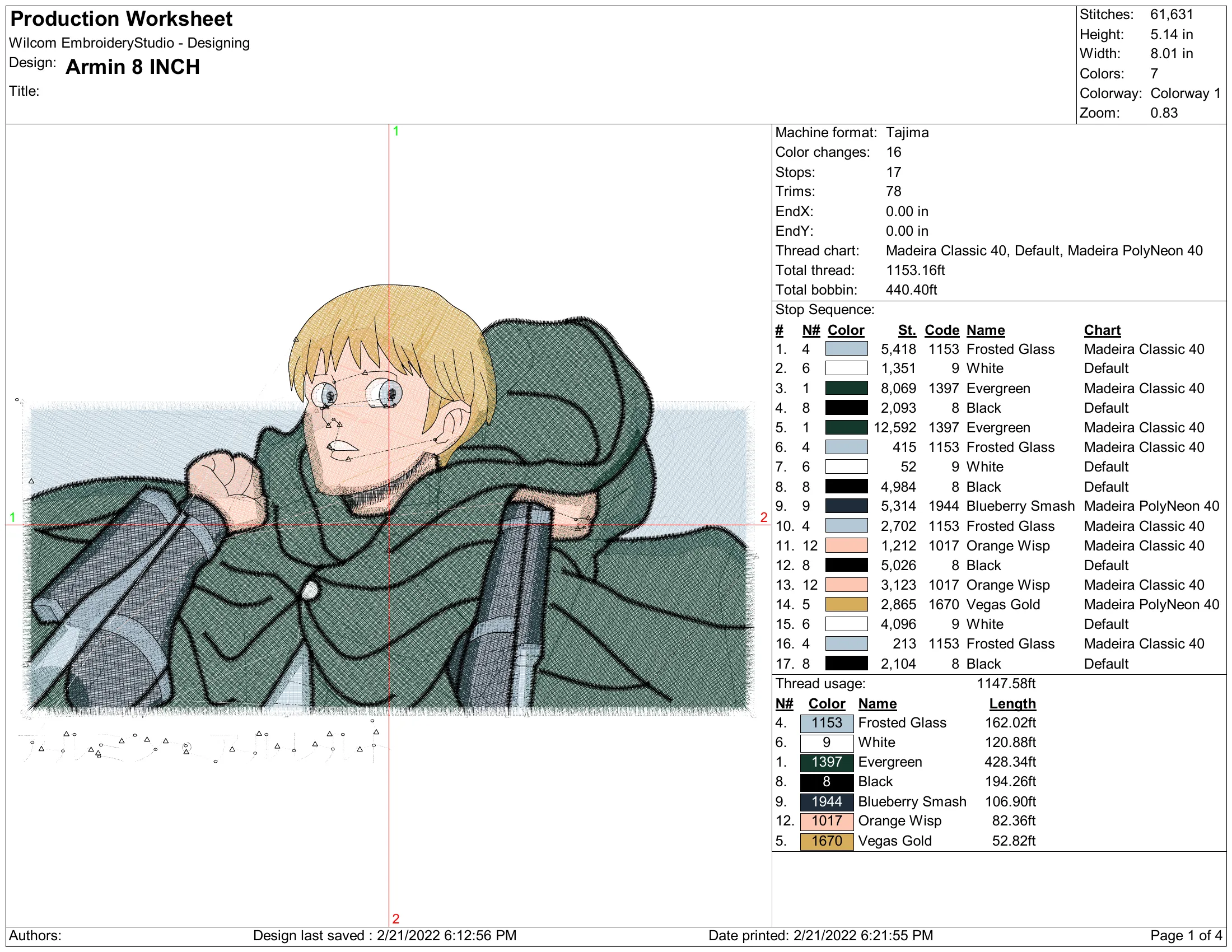Screen dimensions: 1232x952
Task: Click the Orange Wisp swatch in stop 11
Action: (x=846, y=546)
